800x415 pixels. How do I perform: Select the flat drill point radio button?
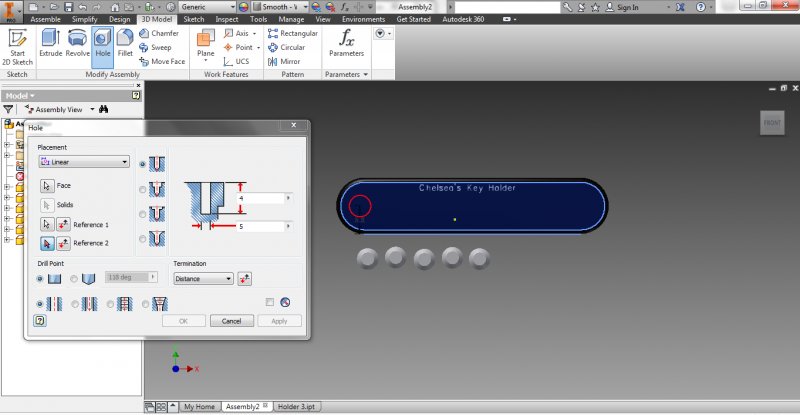(x=40, y=278)
